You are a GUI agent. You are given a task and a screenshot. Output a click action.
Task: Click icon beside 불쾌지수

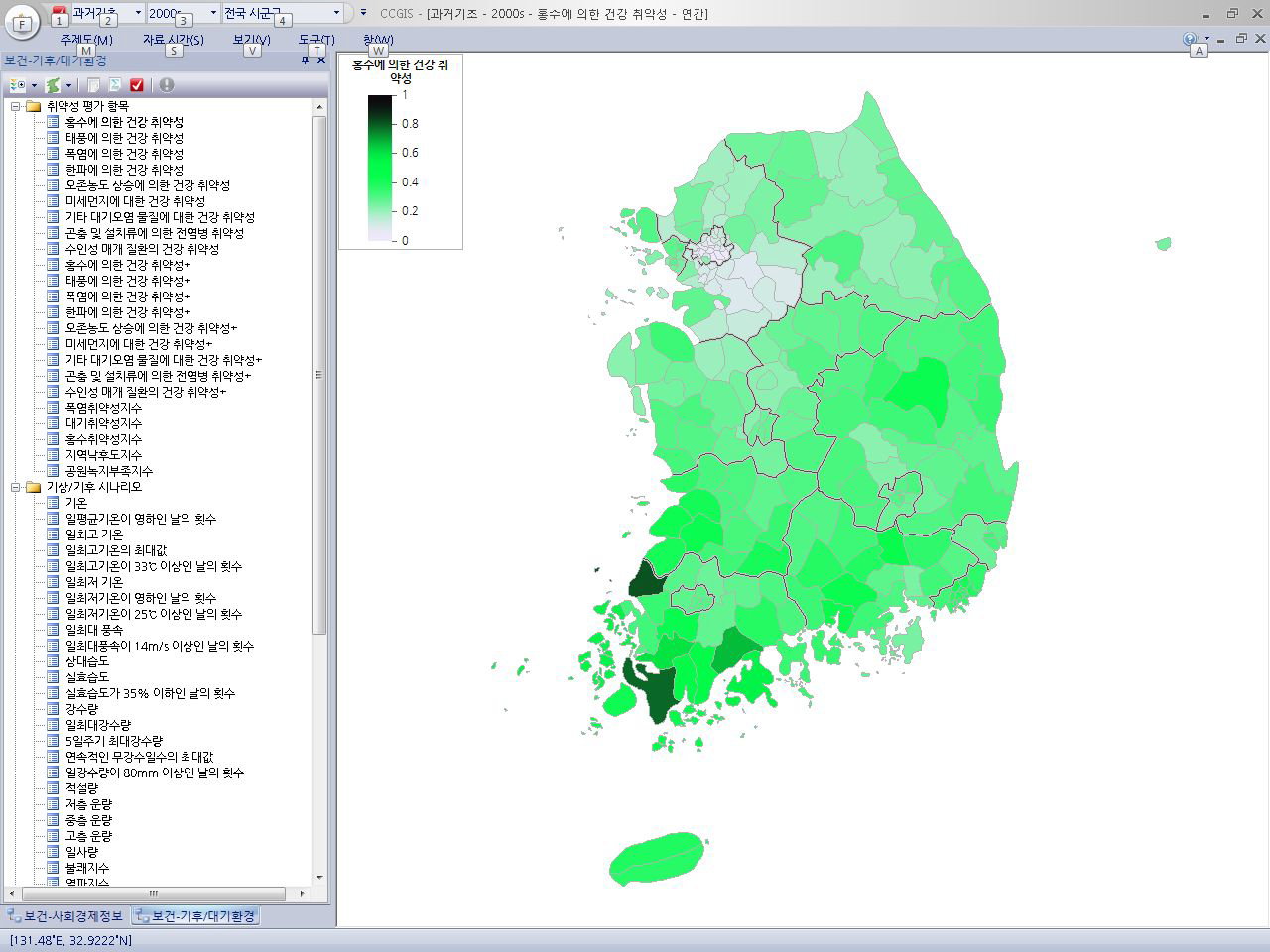[53, 868]
